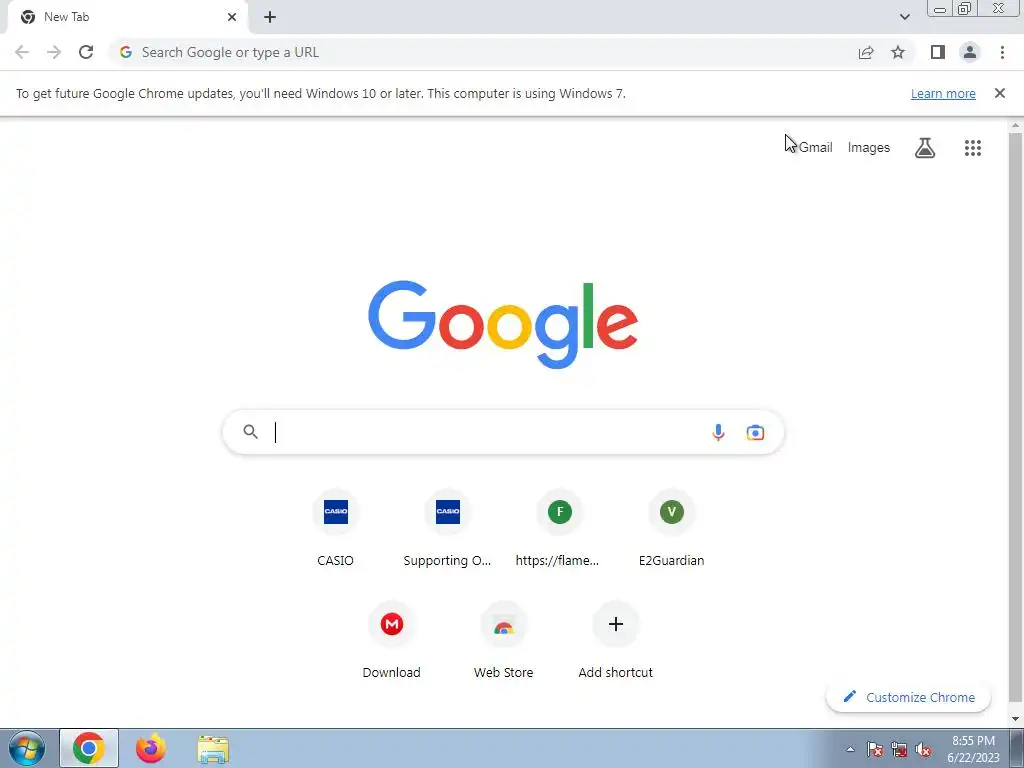Open Search Labs flask icon
Screen dimensions: 1024x768
[925, 148]
